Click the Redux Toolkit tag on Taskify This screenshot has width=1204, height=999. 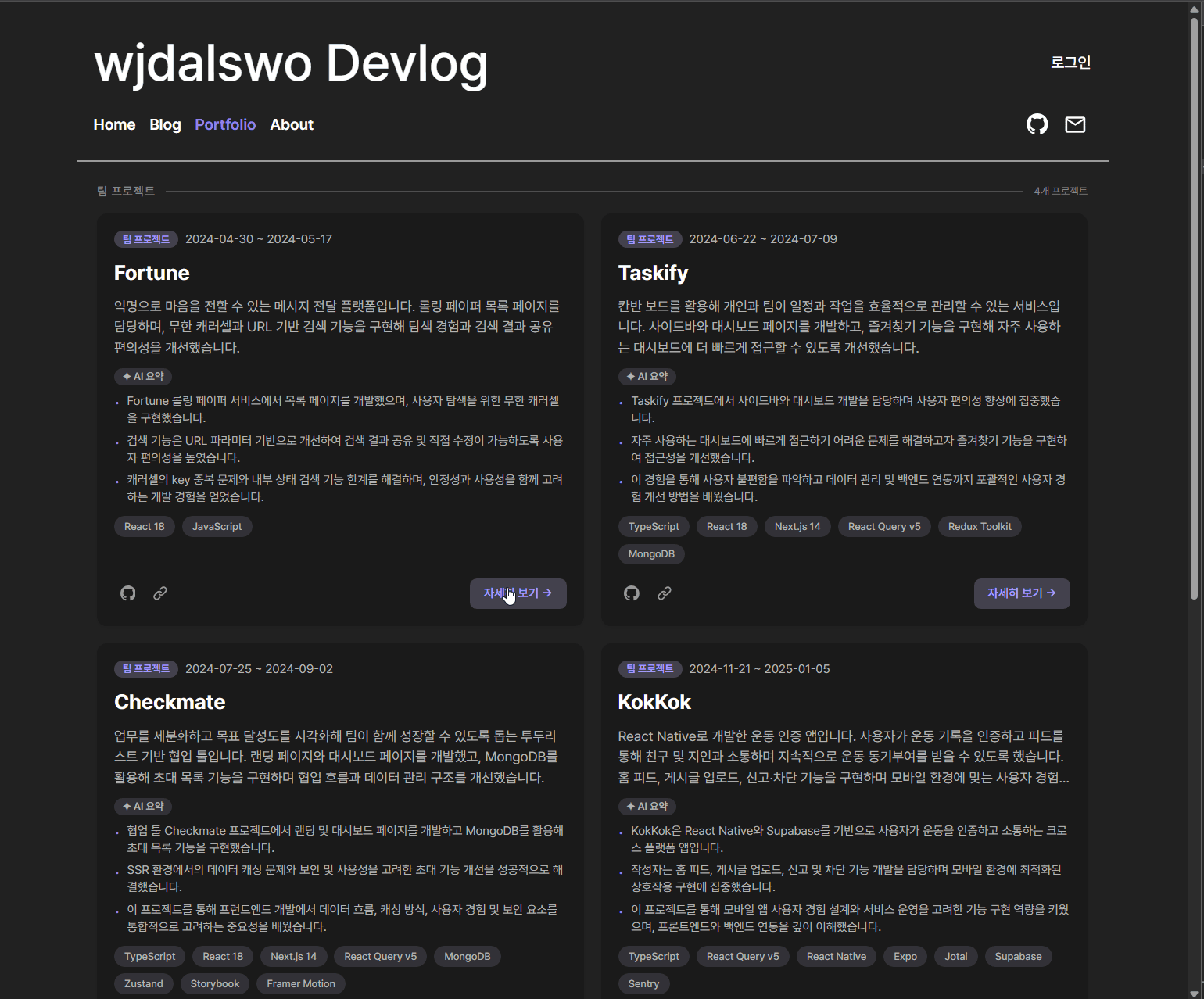point(980,527)
